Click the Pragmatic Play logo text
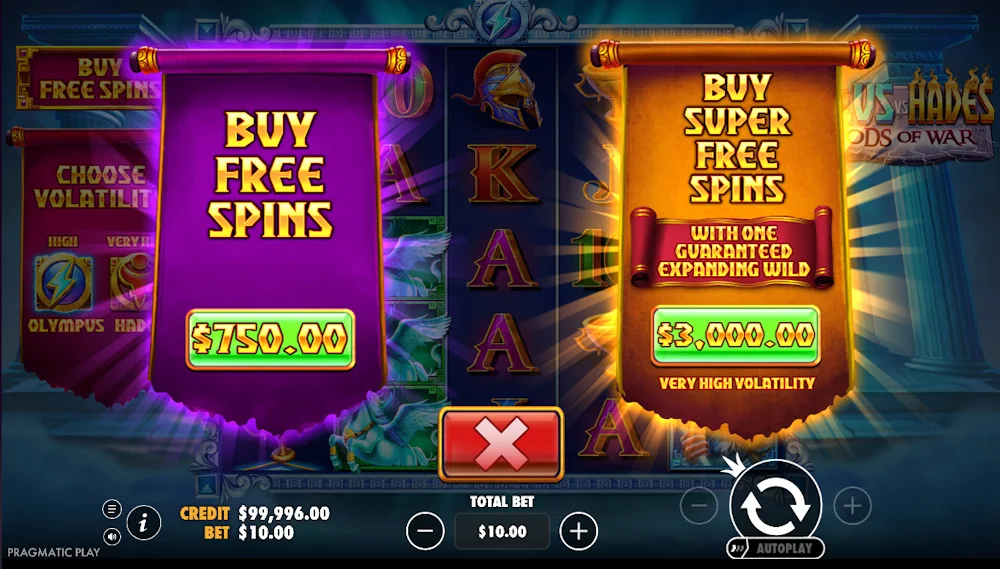 pyautogui.click(x=54, y=552)
